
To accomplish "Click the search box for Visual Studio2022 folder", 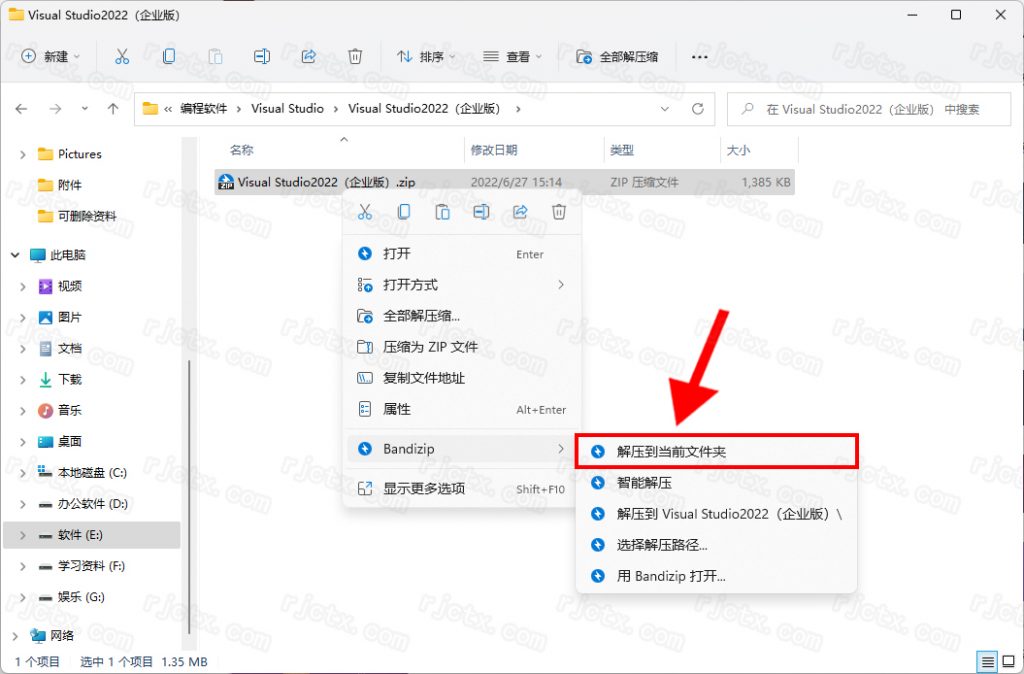I will [x=870, y=109].
